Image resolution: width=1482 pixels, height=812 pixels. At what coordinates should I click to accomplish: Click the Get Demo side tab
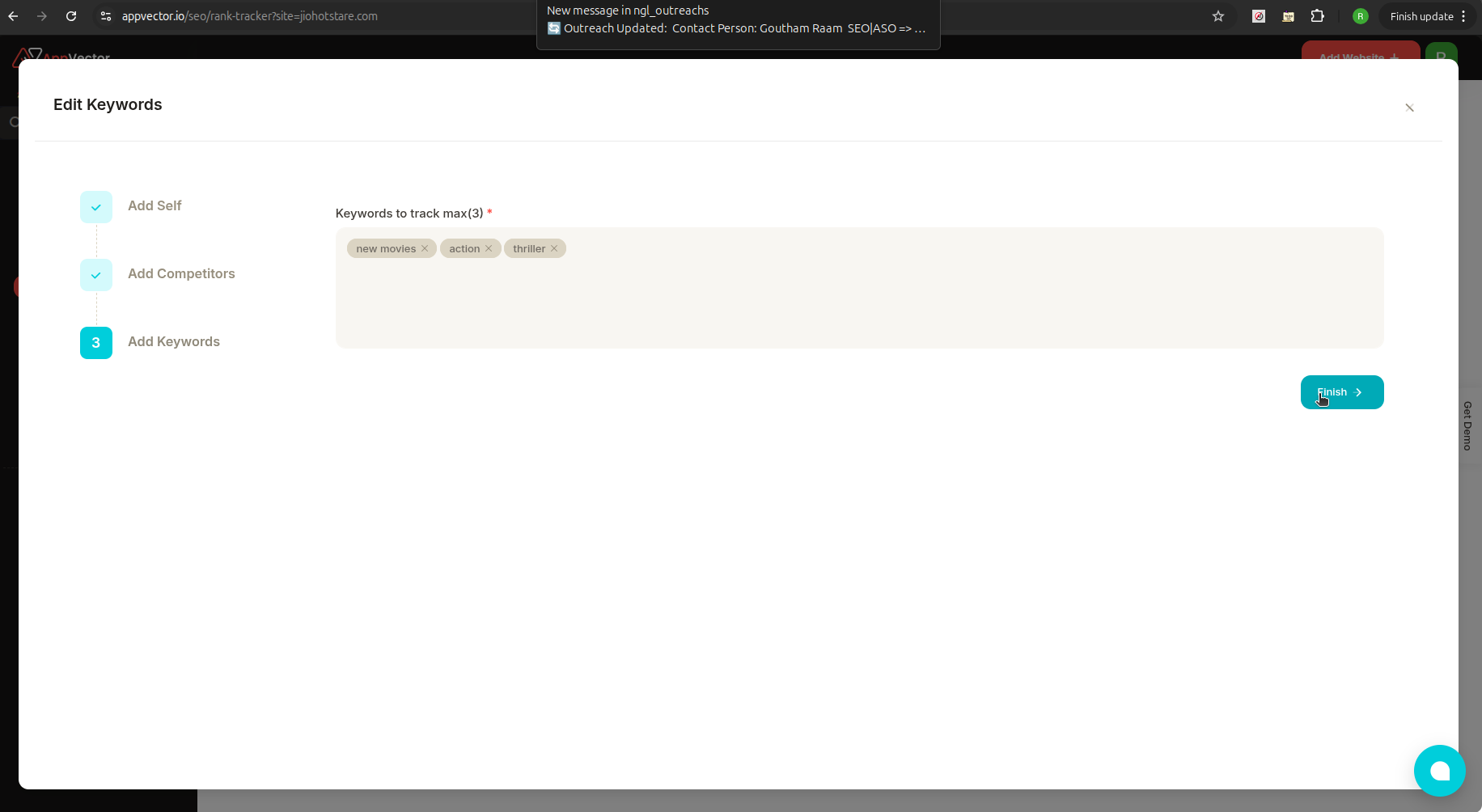click(x=1467, y=426)
